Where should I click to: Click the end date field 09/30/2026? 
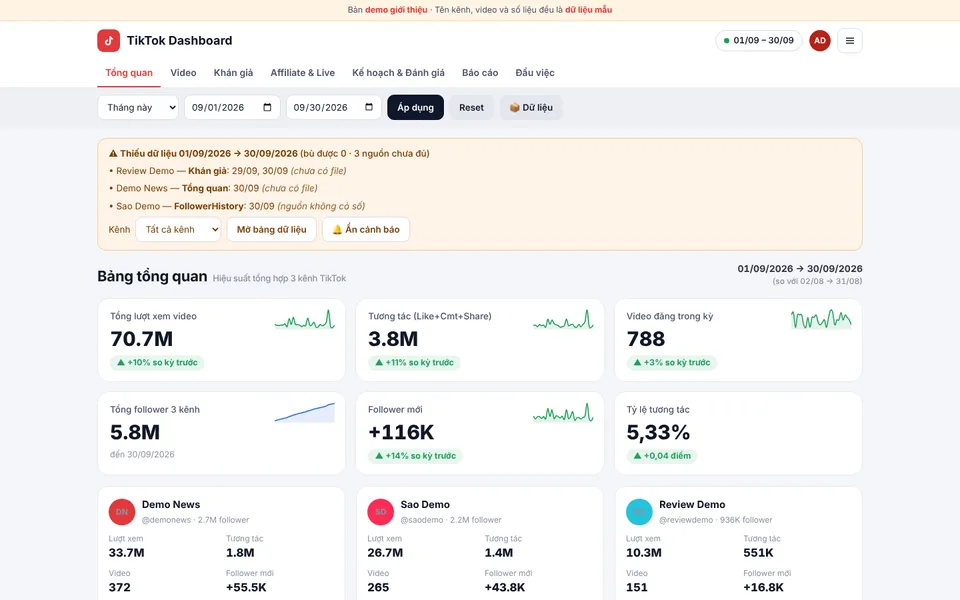334,107
